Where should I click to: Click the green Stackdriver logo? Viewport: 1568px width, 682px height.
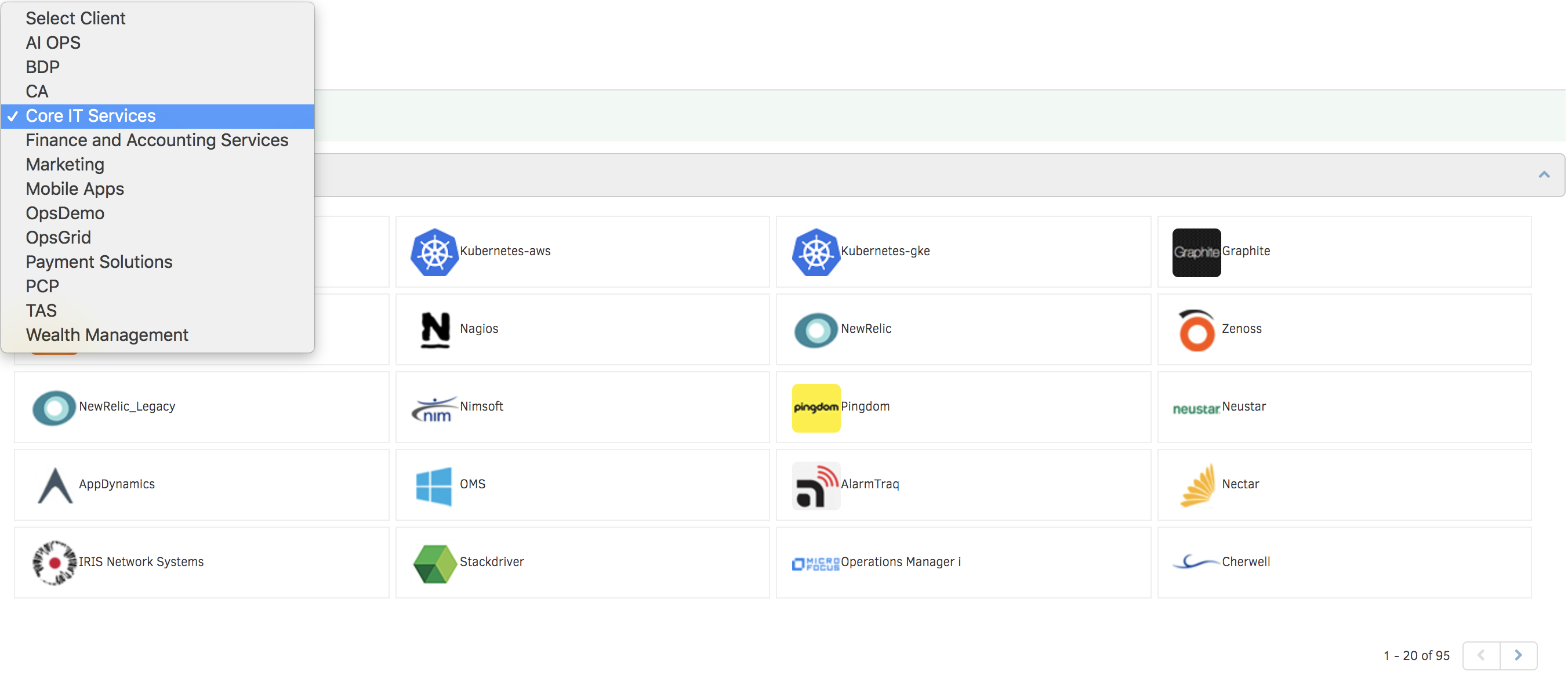click(x=434, y=564)
